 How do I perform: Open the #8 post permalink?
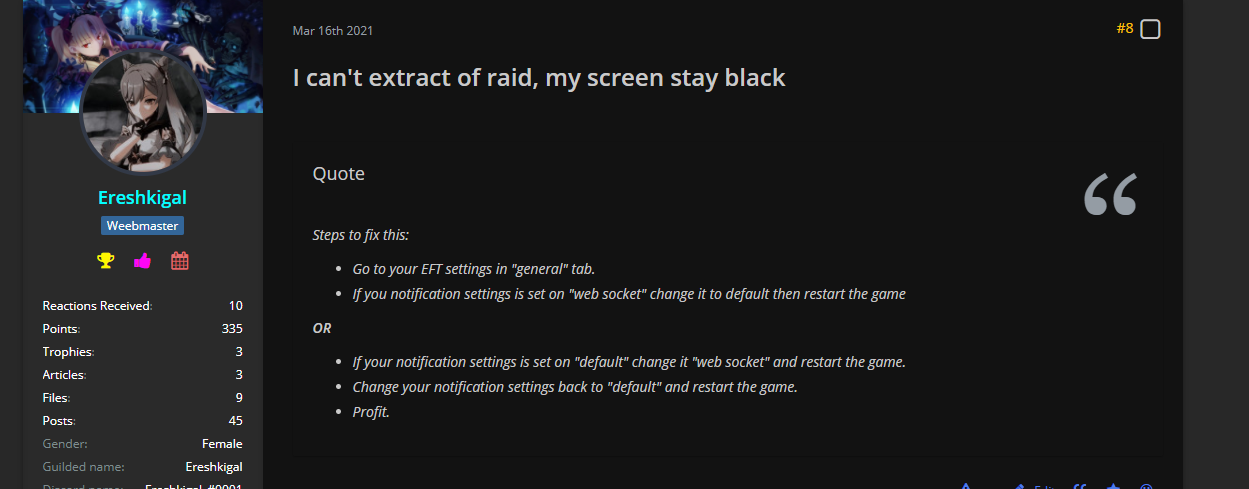(1125, 29)
